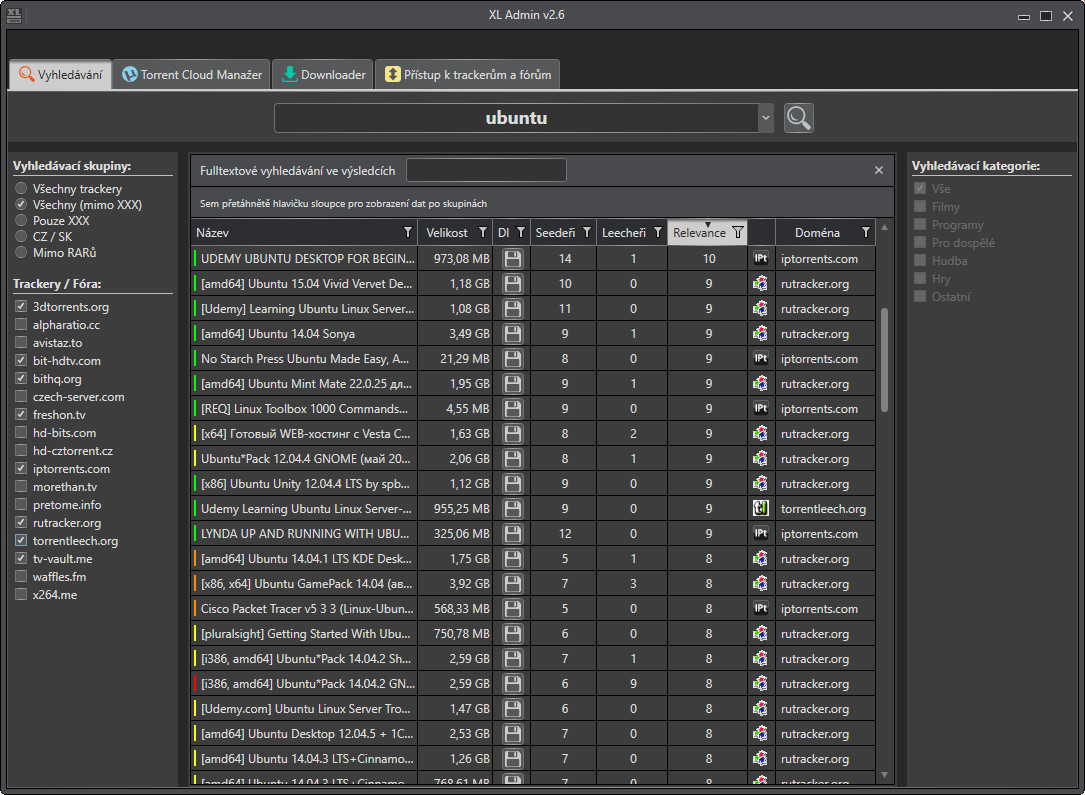
Task: Open filter for Velikost column
Action: coord(482,232)
